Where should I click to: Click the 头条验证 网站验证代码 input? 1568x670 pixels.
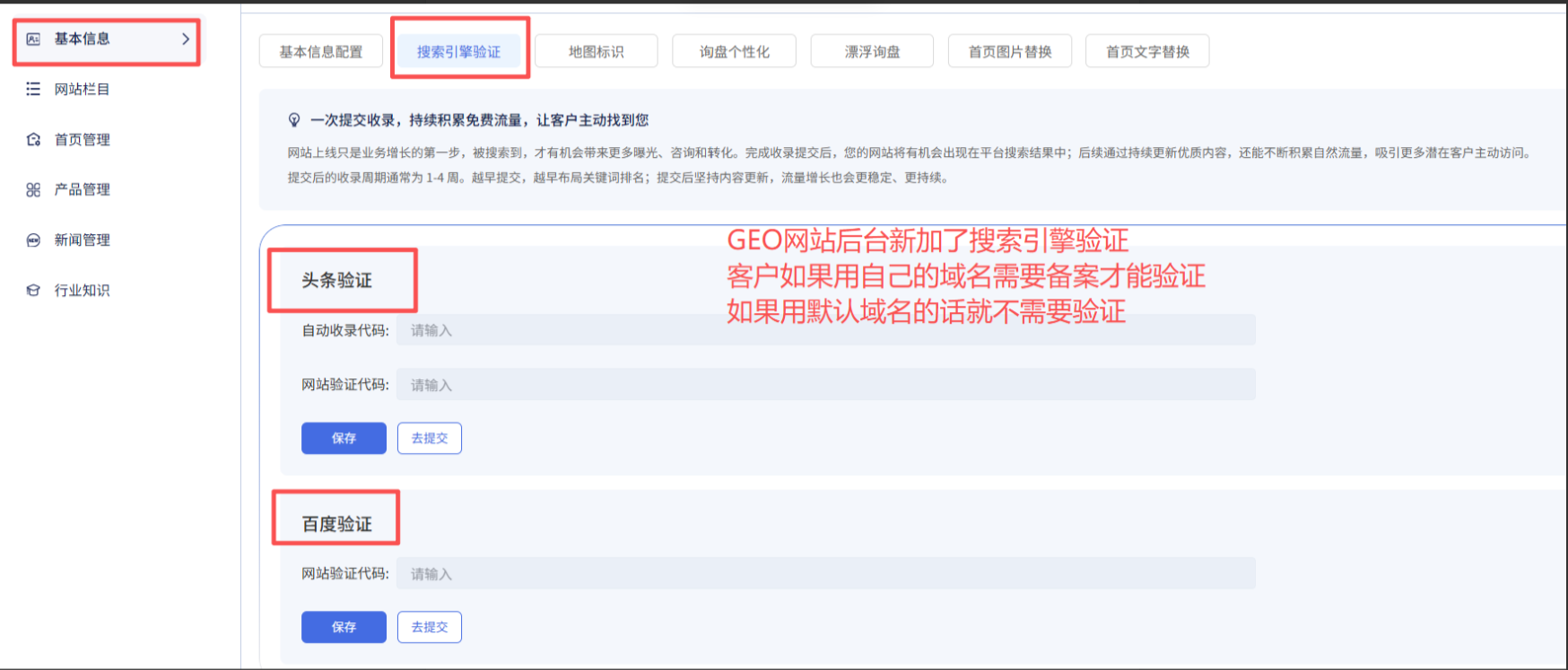coord(826,385)
